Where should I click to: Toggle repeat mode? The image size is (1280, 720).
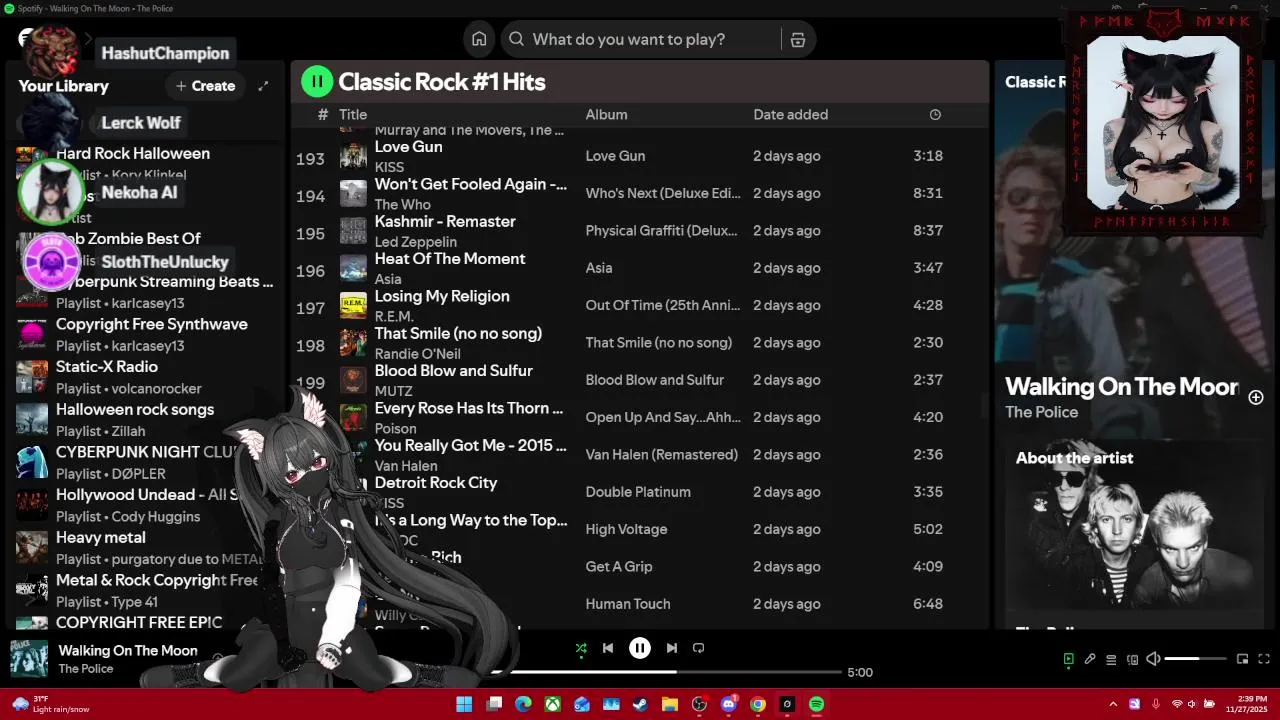pos(699,648)
